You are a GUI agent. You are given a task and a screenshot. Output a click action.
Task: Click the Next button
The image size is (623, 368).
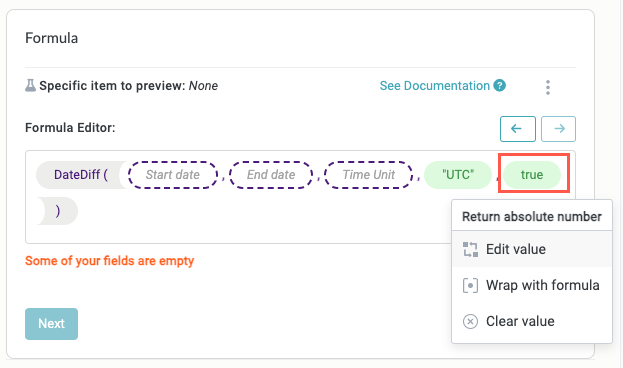coord(51,323)
